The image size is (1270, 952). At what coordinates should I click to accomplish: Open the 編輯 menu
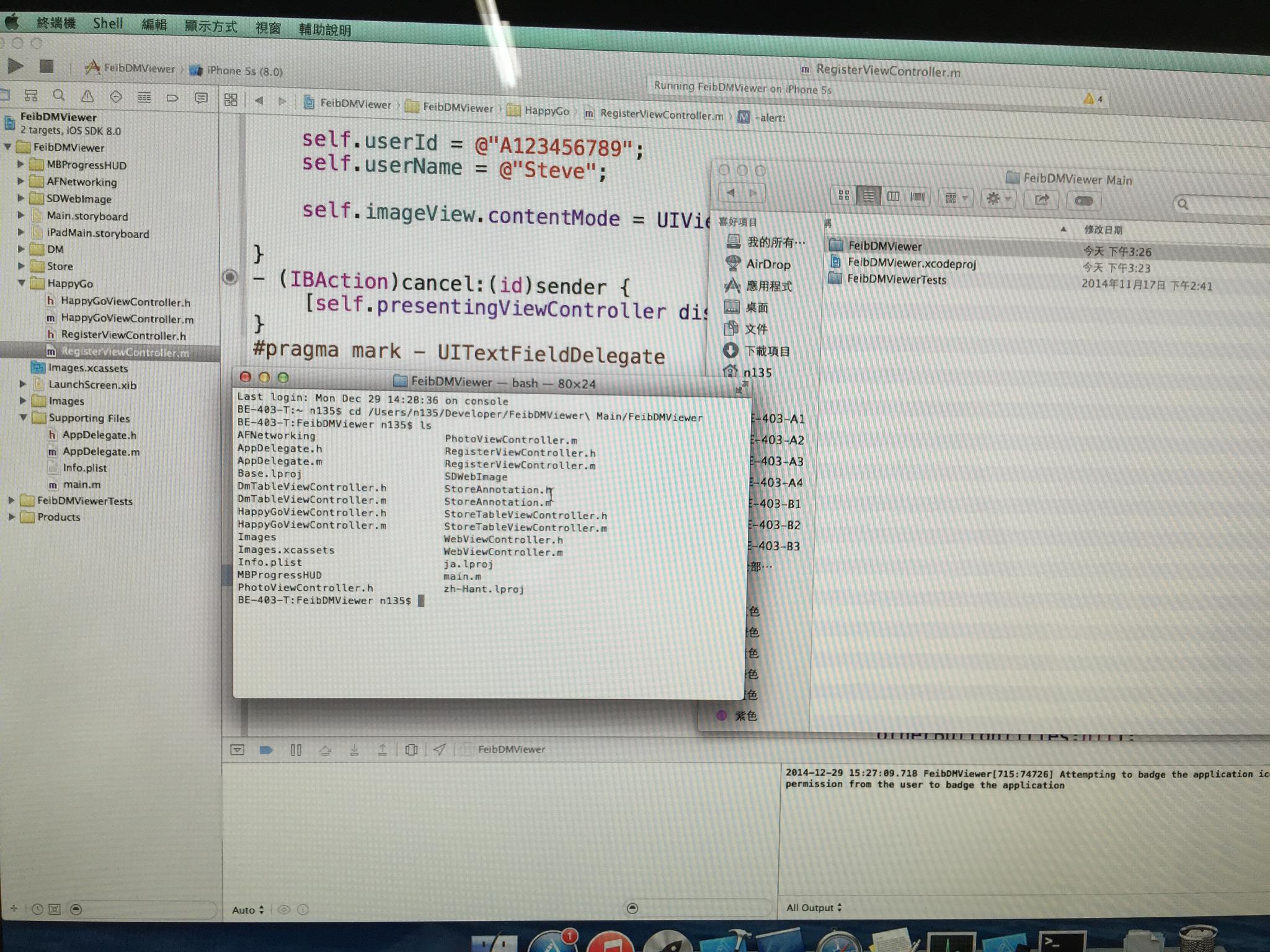tap(154, 25)
